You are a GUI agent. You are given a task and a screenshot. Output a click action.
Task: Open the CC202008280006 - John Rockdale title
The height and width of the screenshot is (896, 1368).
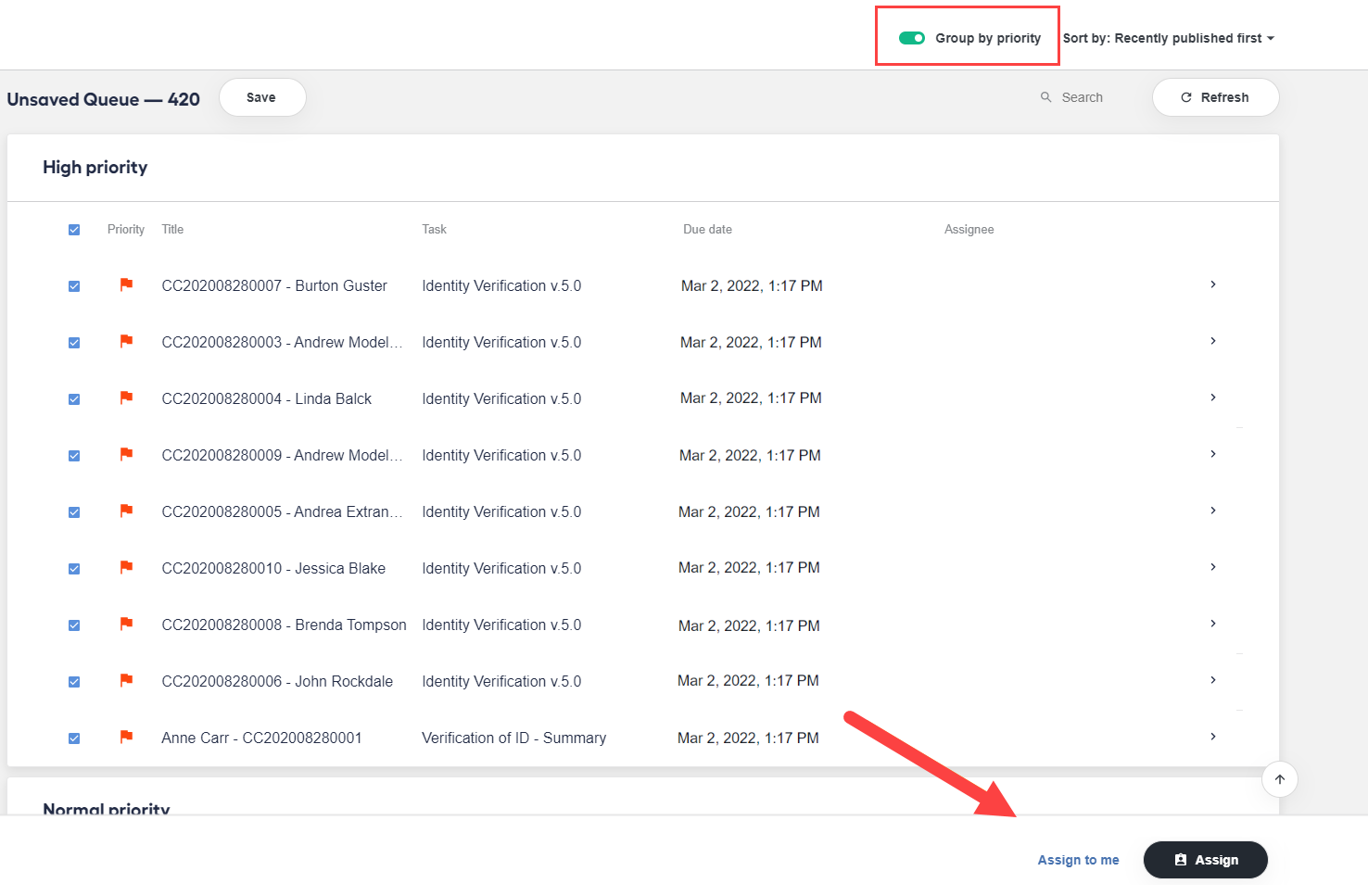click(277, 682)
